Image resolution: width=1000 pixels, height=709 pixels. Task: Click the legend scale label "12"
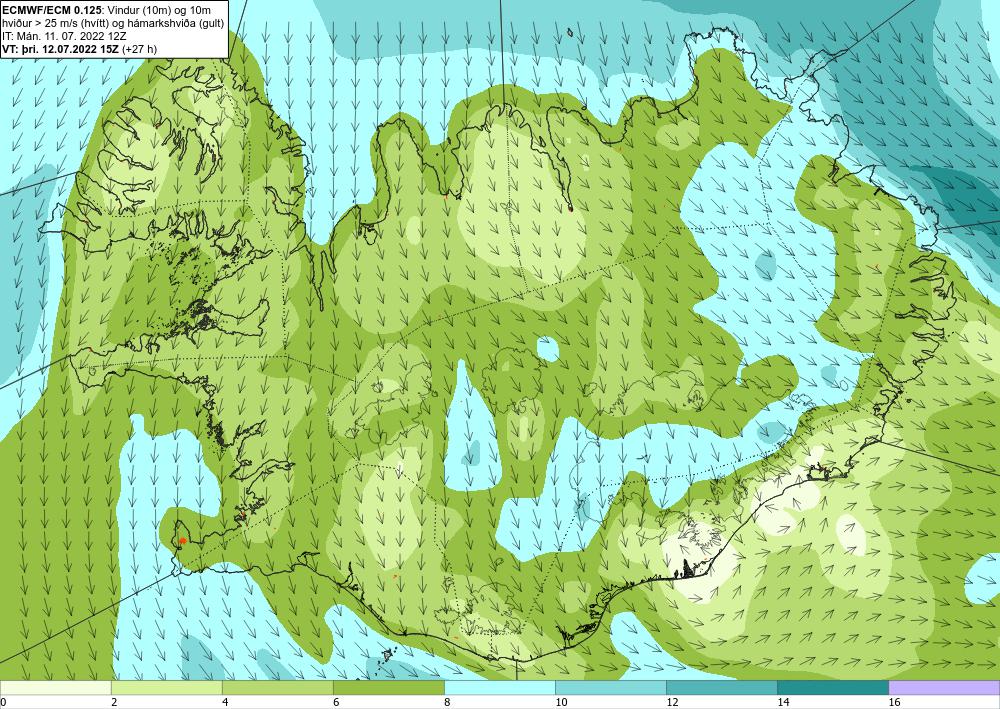[x=672, y=703]
